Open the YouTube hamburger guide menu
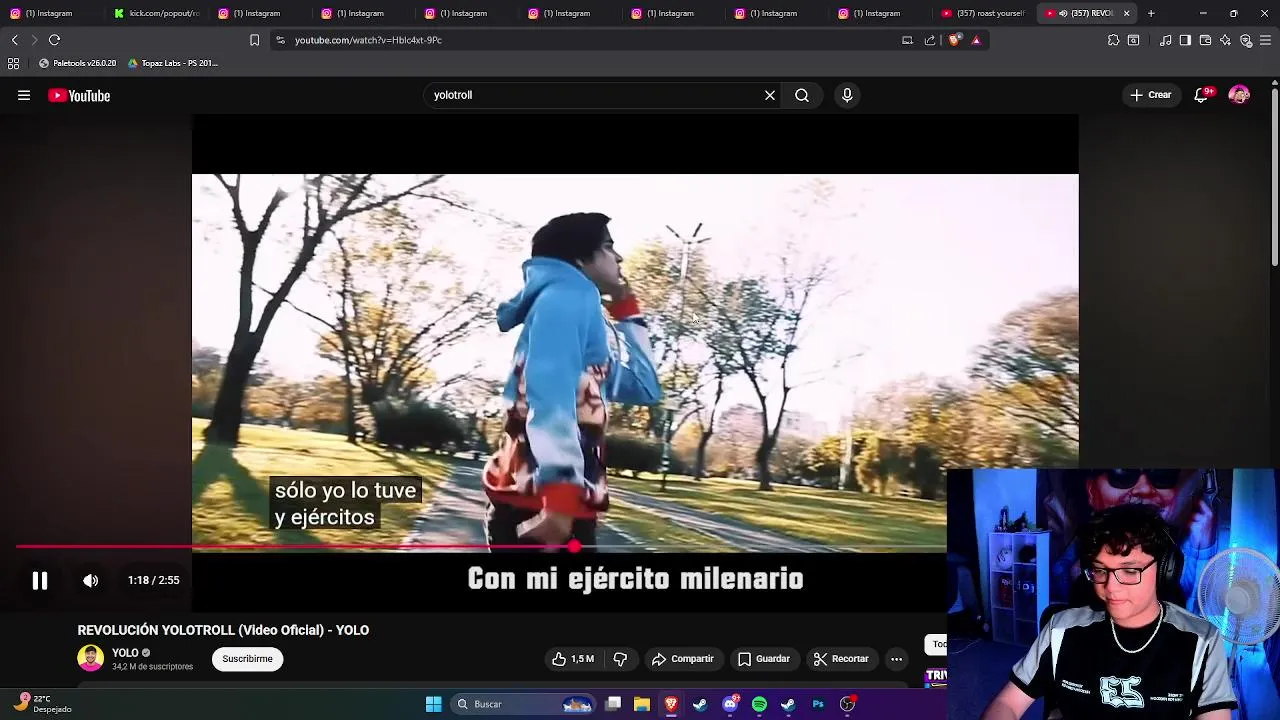 (24, 96)
